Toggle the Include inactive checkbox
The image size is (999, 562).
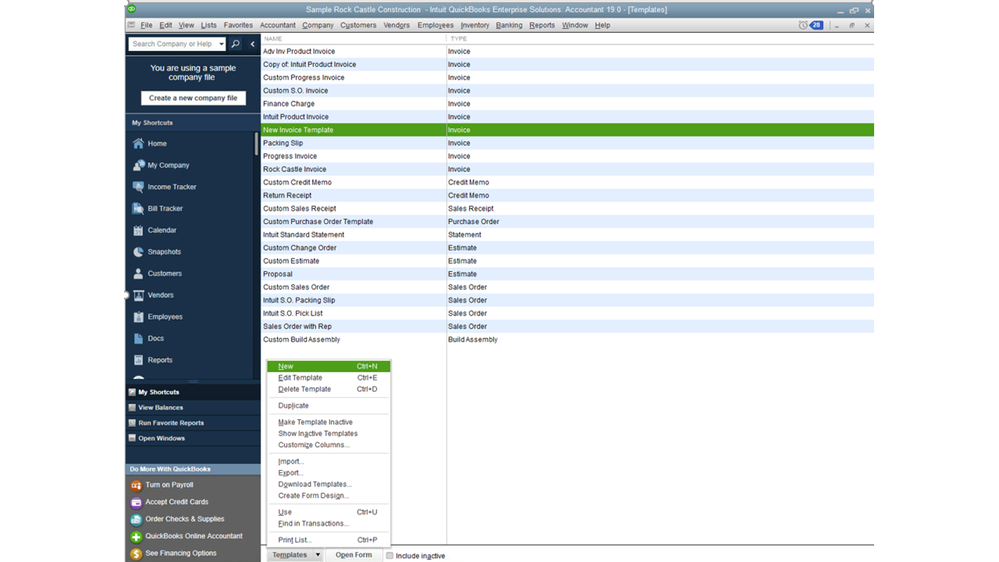click(x=389, y=556)
